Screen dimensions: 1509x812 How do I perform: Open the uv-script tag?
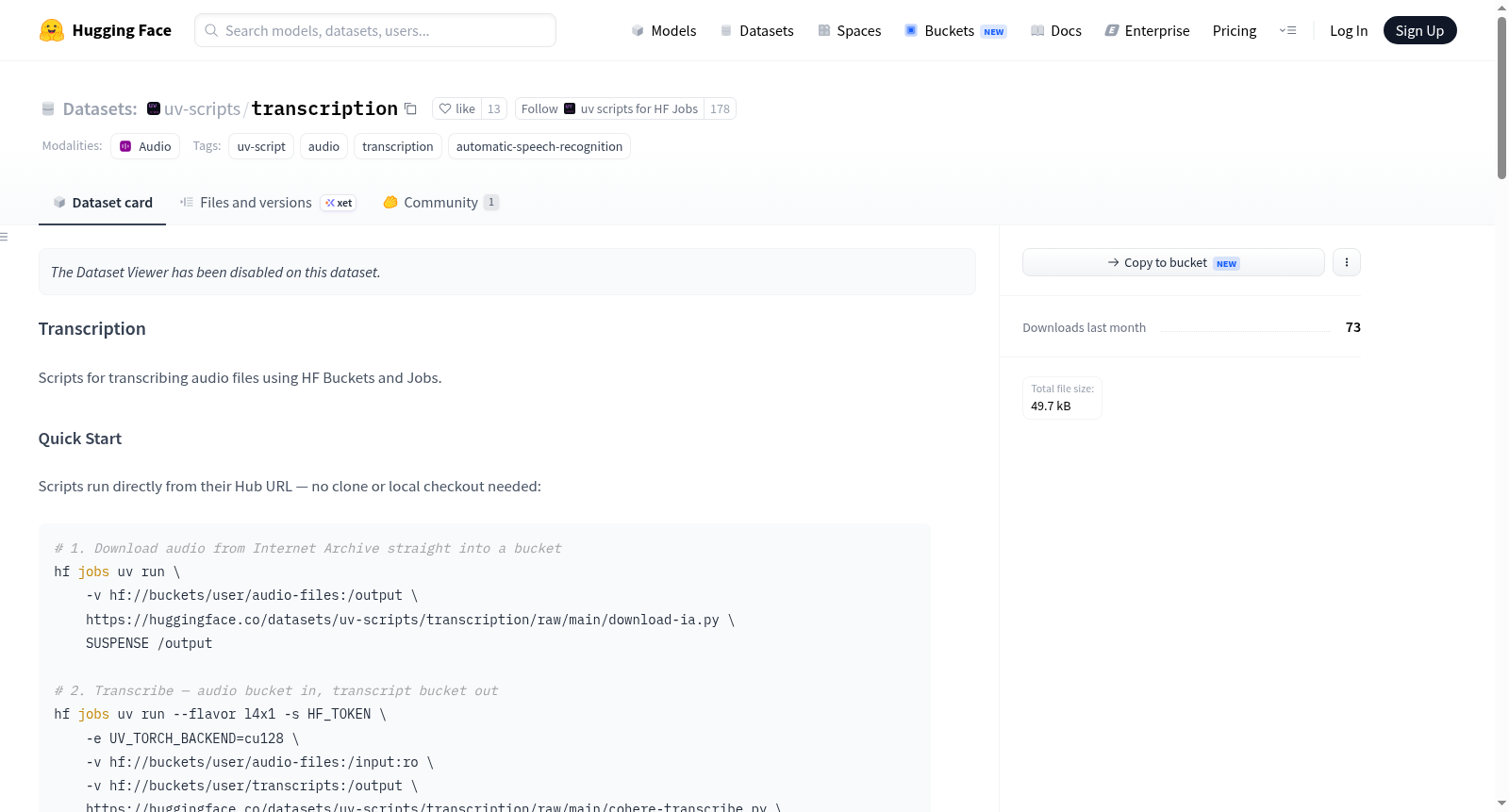(x=261, y=146)
